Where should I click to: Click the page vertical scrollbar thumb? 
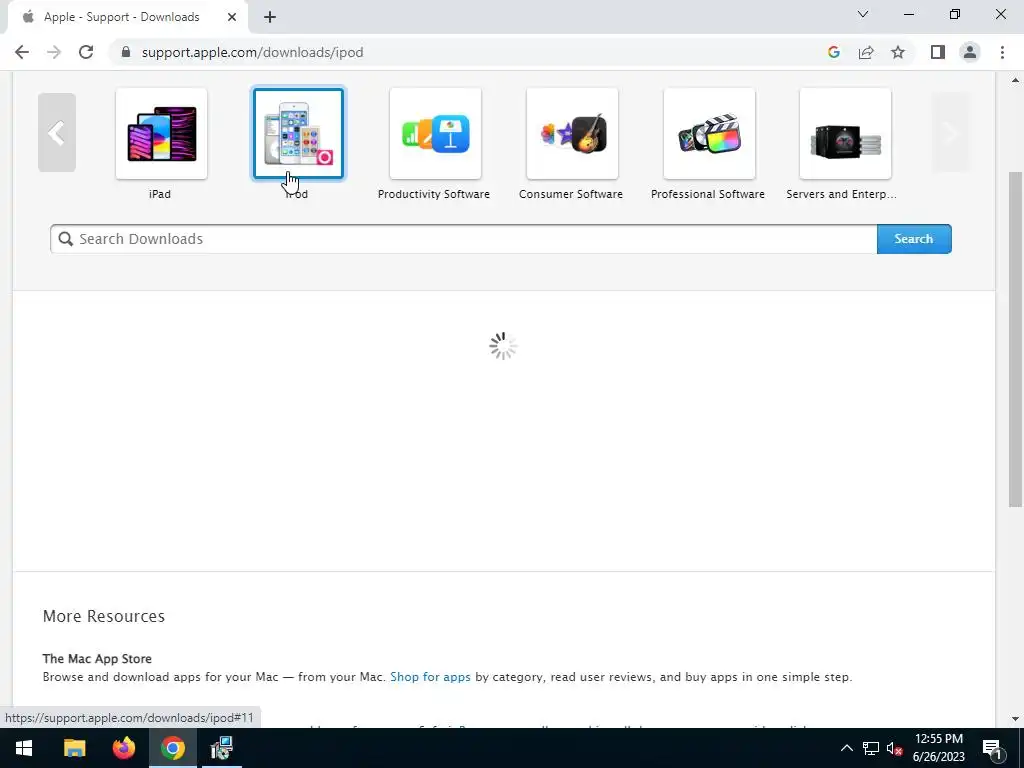1015,340
